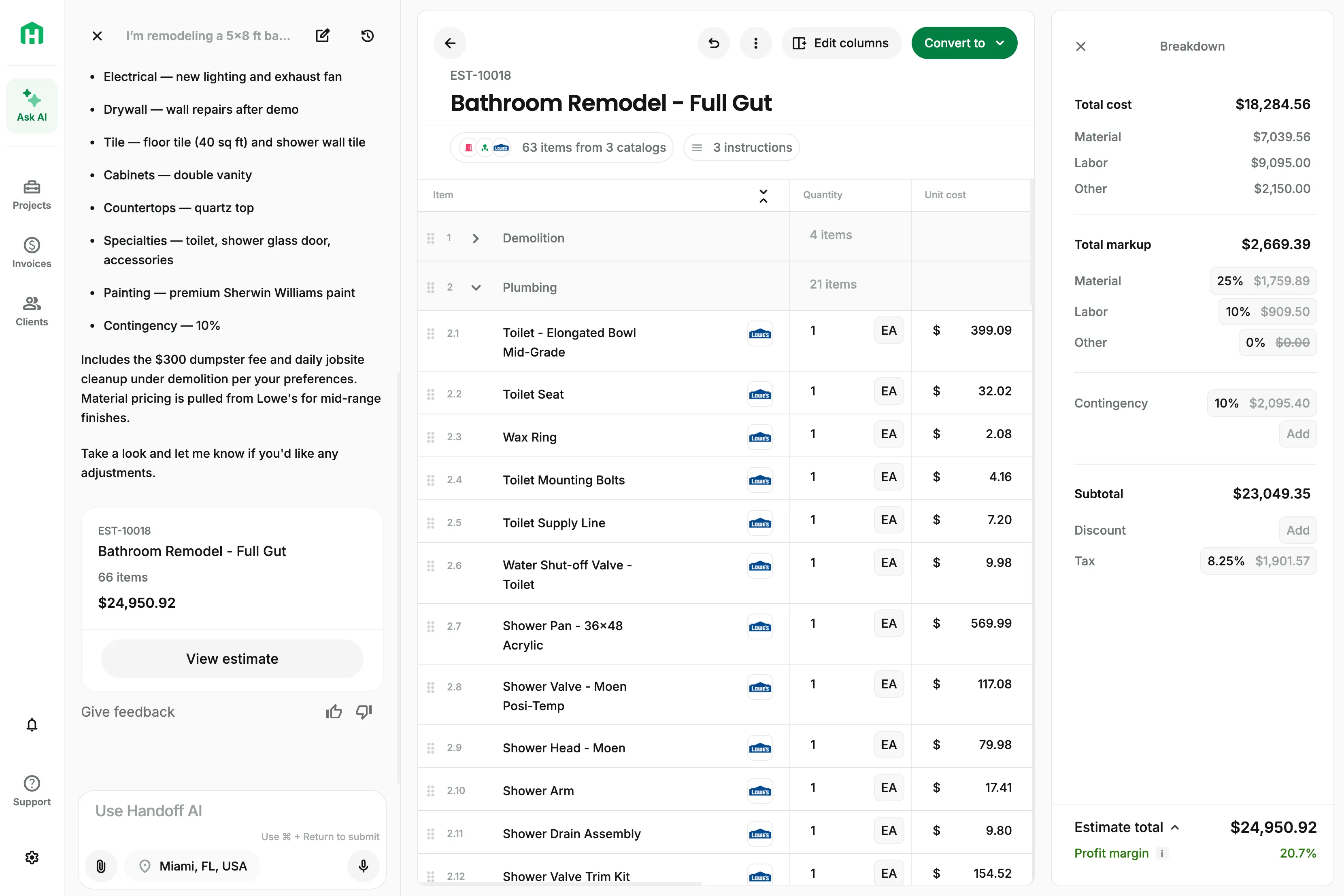Click the Miami, FL, USA location field

(193, 866)
